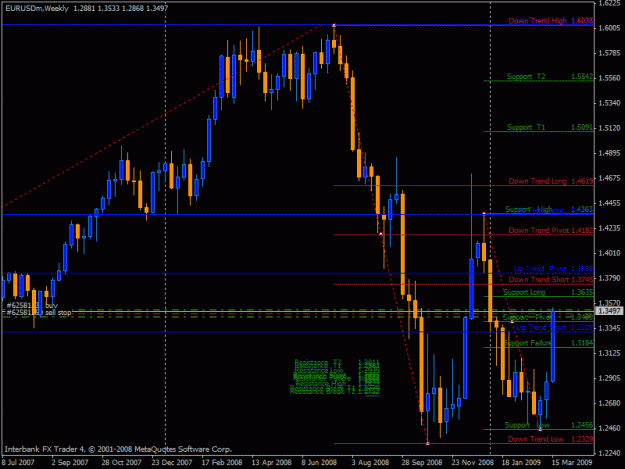
Task: Click the sell stop order label
Action: point(39,312)
